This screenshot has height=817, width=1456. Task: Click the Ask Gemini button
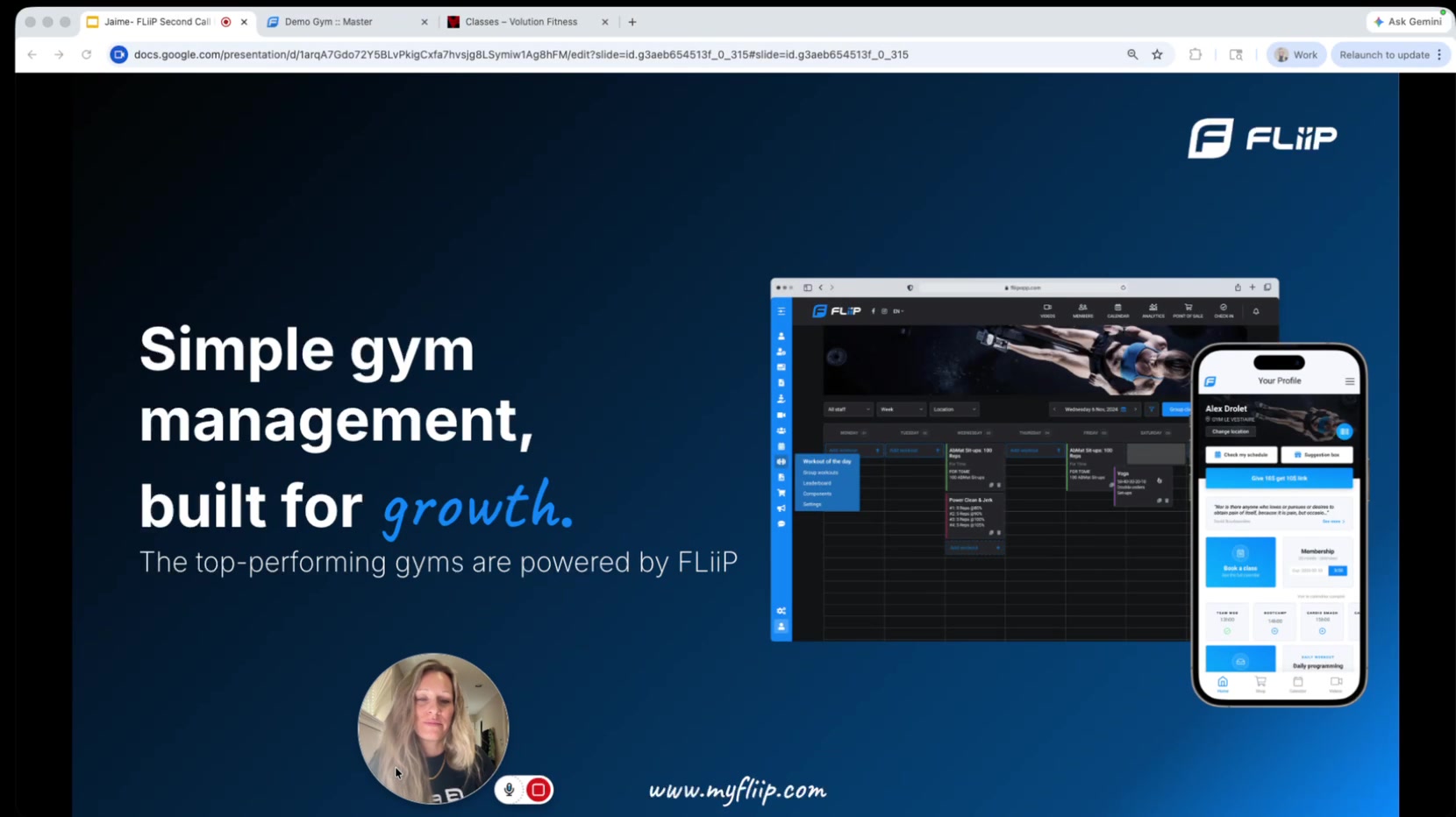click(1408, 22)
